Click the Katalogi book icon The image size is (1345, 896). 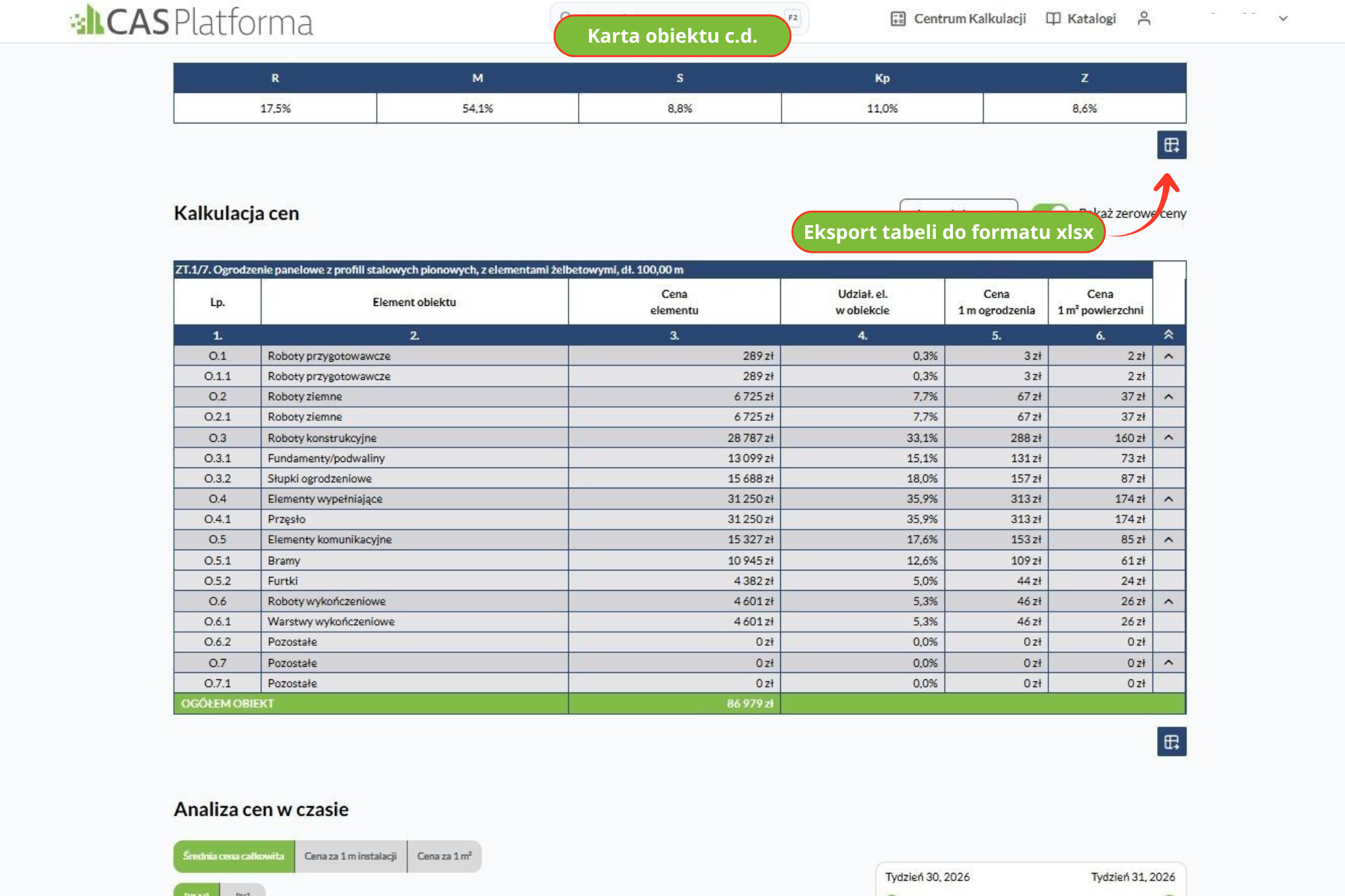point(1053,18)
